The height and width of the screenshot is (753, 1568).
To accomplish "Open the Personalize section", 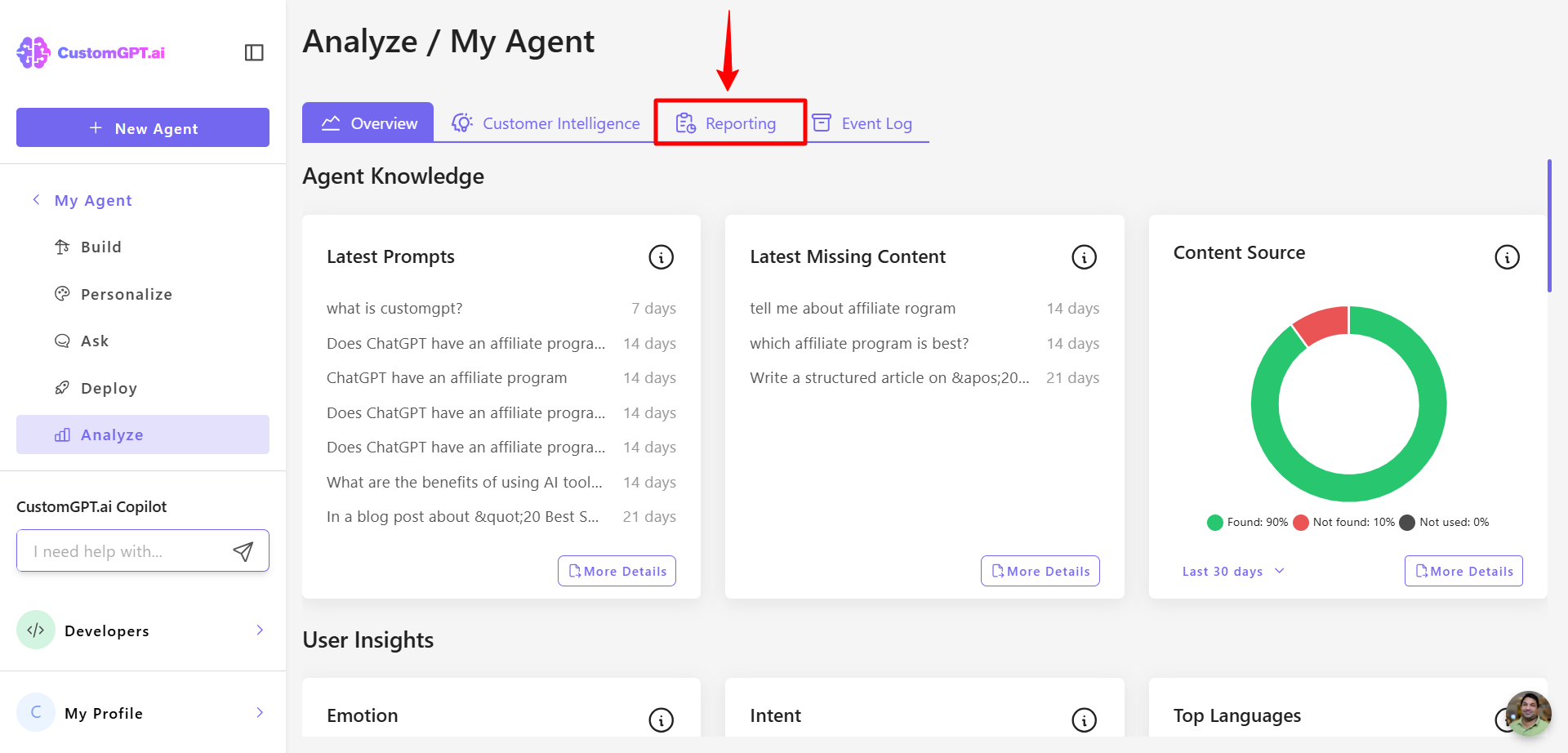I will pyautogui.click(x=143, y=294).
